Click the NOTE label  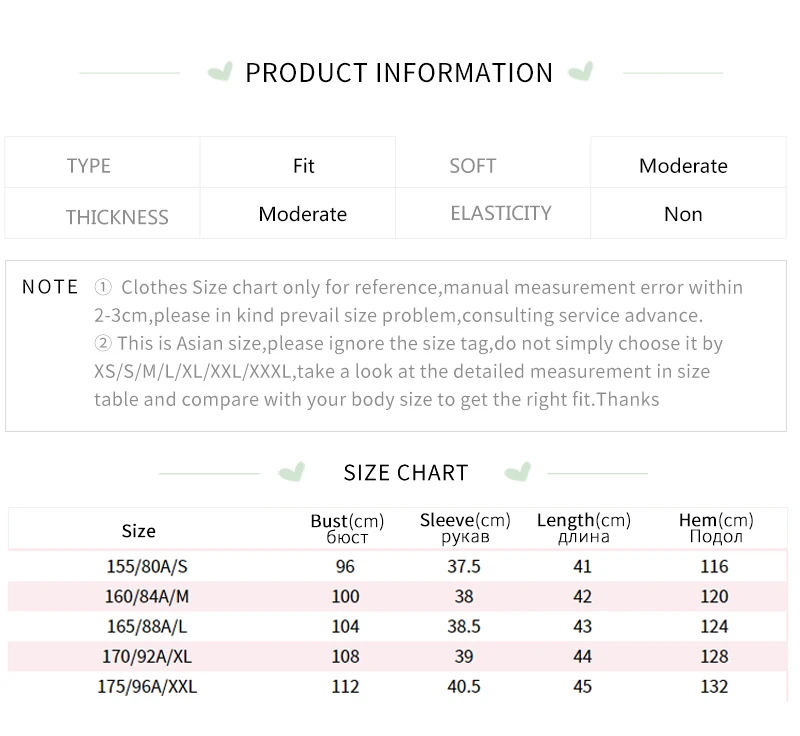50,287
